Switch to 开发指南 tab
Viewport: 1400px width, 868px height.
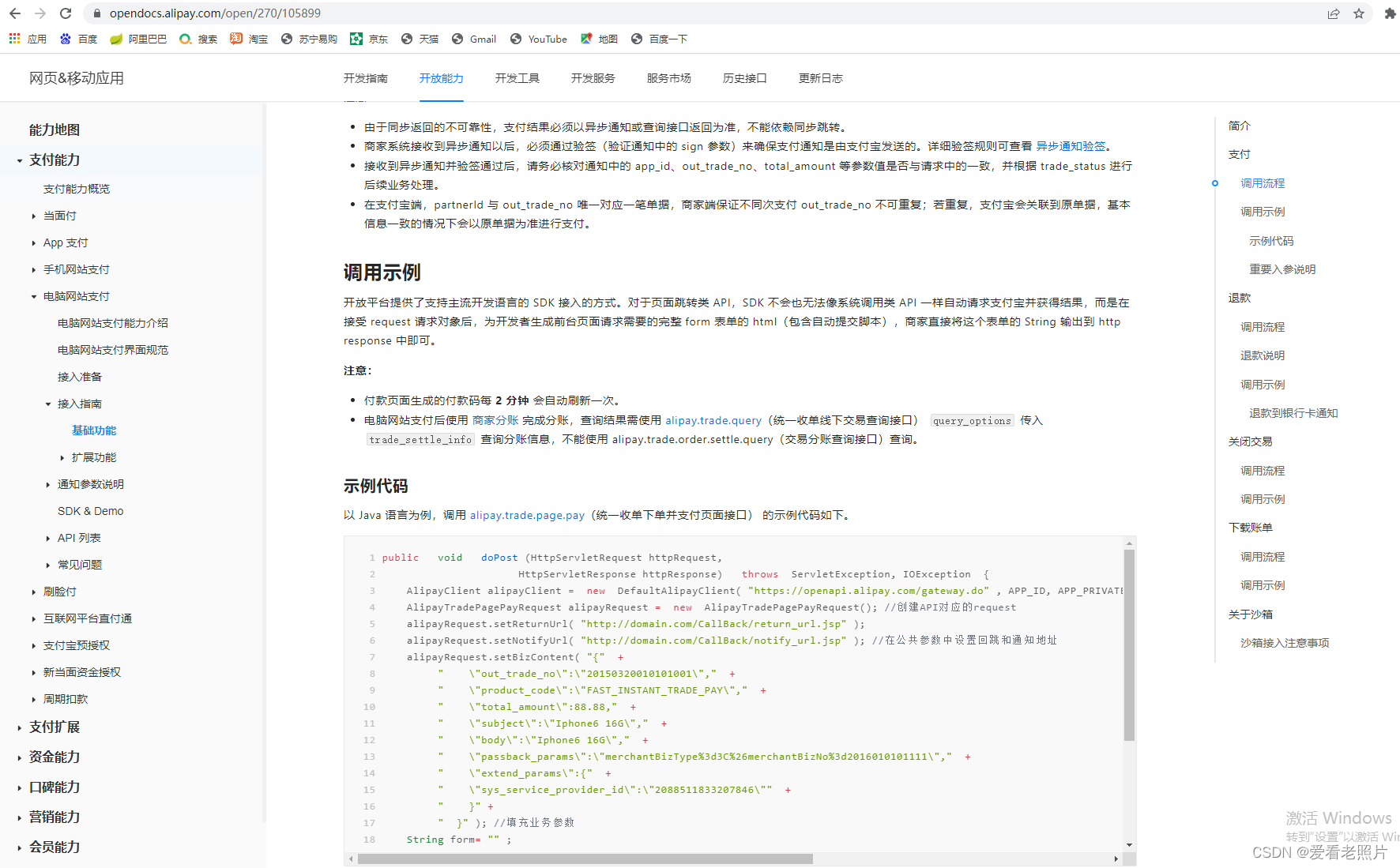pyautogui.click(x=366, y=78)
